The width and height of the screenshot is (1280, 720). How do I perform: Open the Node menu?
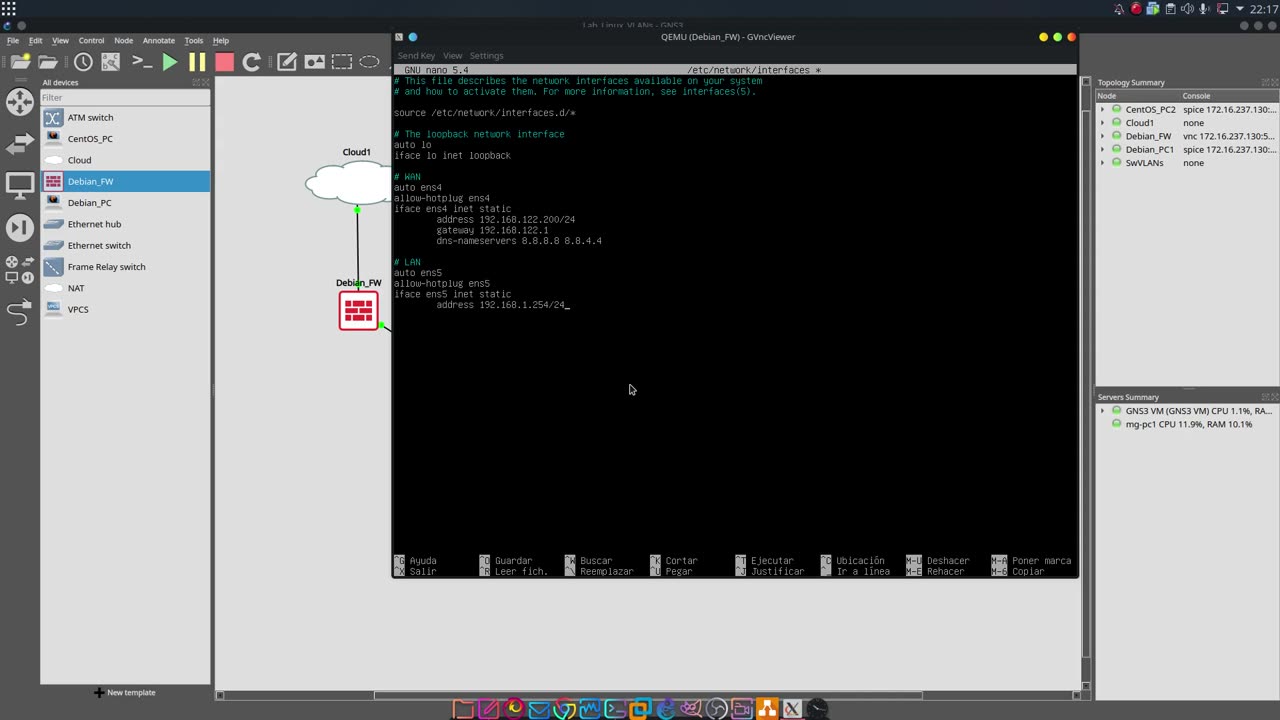(x=123, y=41)
